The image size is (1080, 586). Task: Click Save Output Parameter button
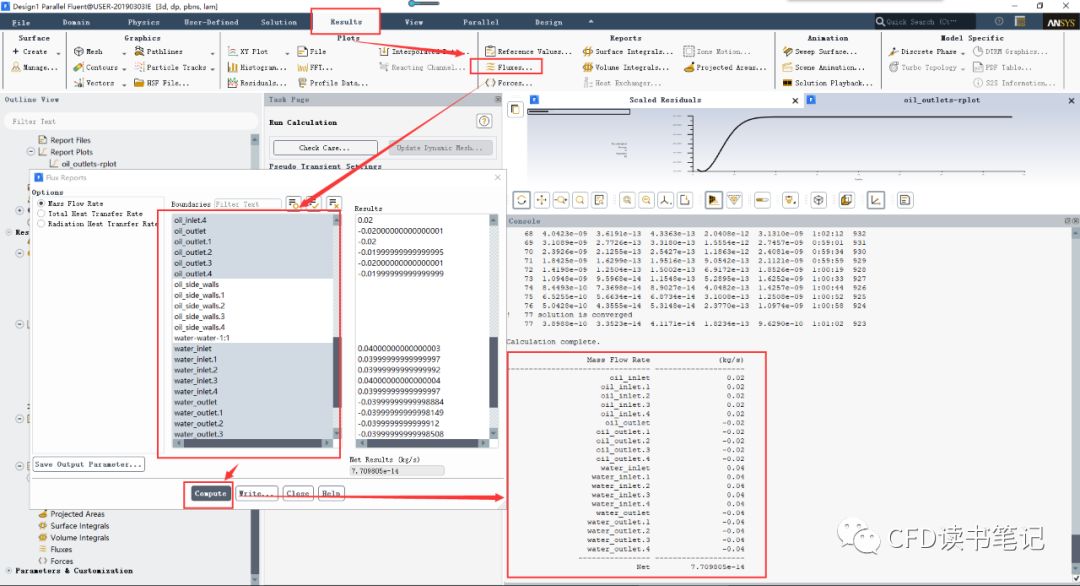(x=89, y=464)
